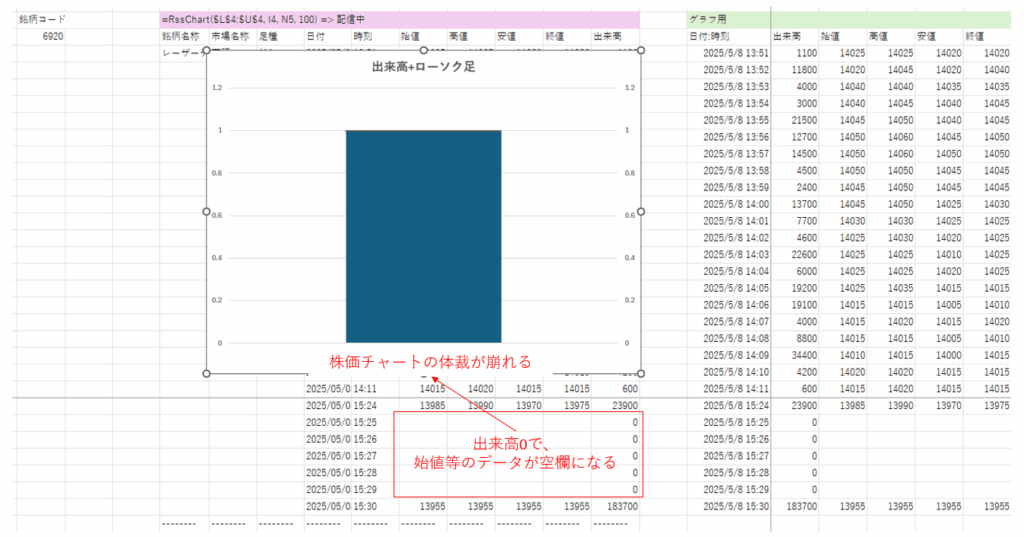Click the blue bar in the chart
Viewport: 1024px width, 537px height.
[423, 236]
